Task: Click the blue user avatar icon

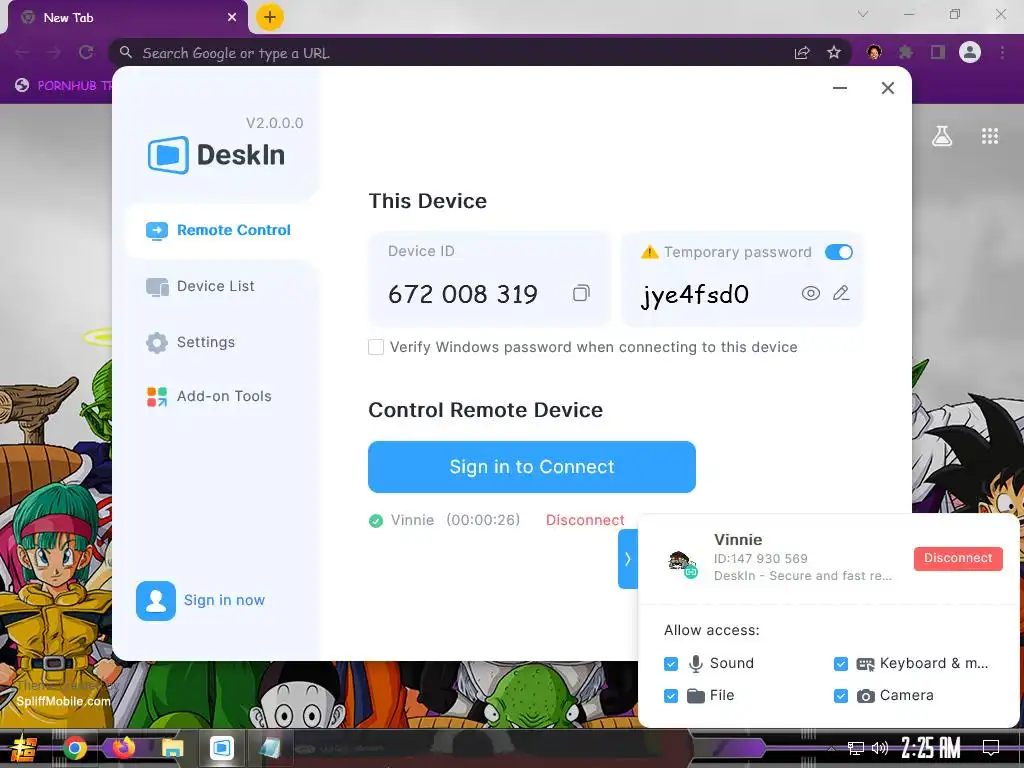Action: [x=155, y=600]
